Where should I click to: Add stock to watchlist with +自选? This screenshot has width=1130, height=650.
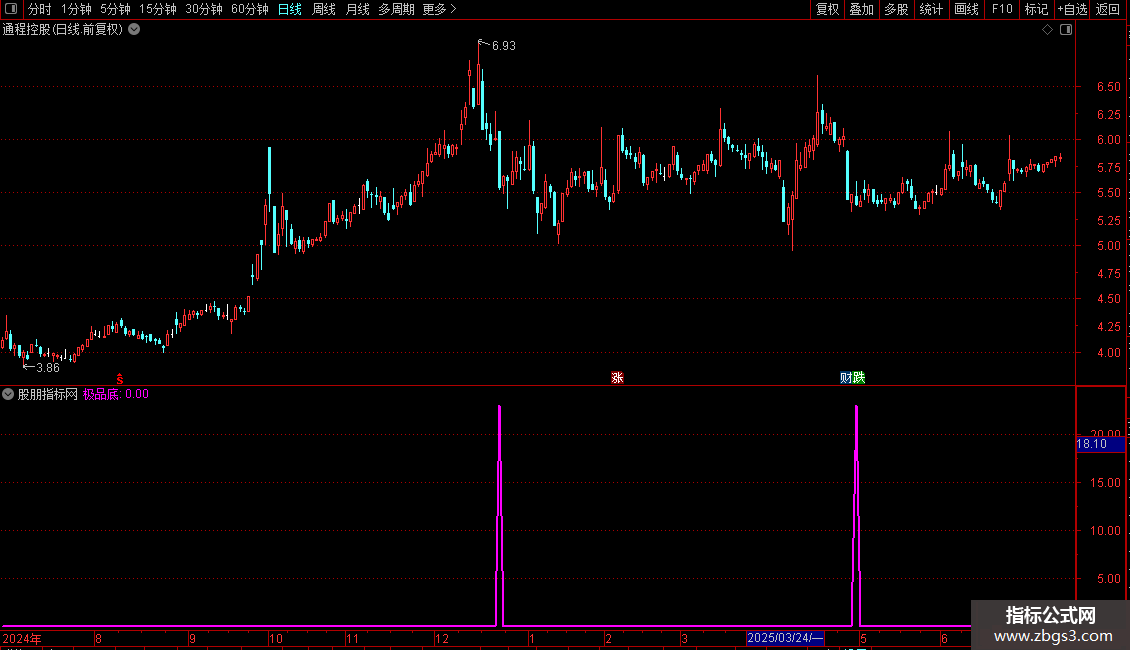tap(1072, 9)
